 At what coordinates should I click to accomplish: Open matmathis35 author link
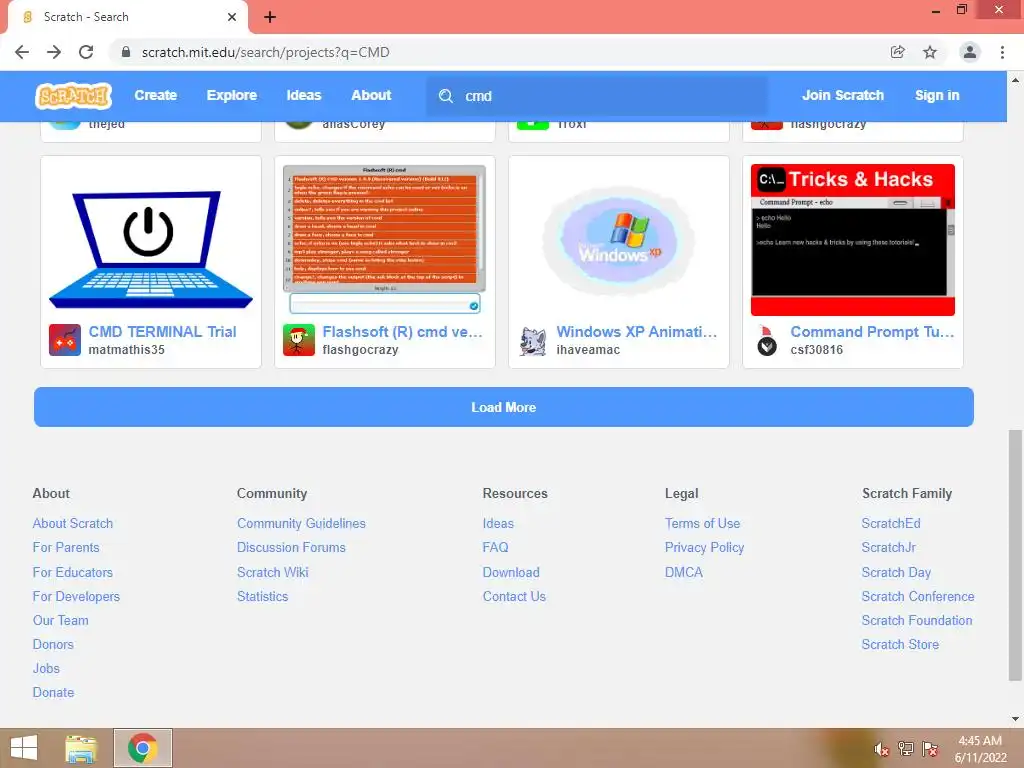click(126, 349)
